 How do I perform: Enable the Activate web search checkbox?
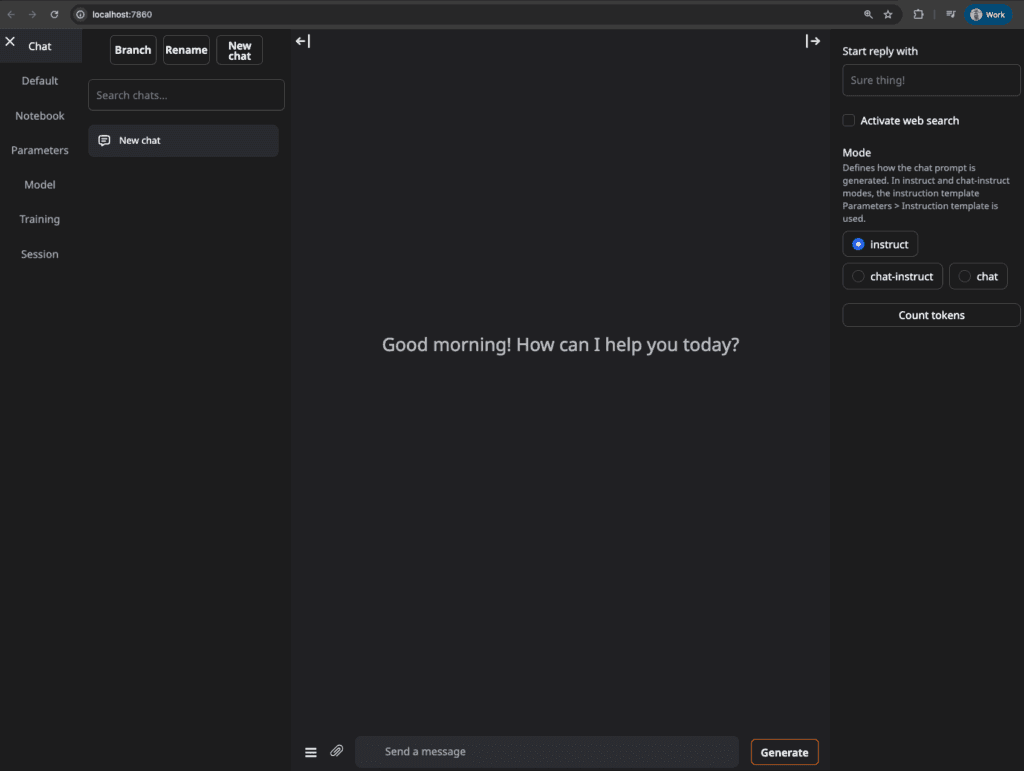pos(849,121)
